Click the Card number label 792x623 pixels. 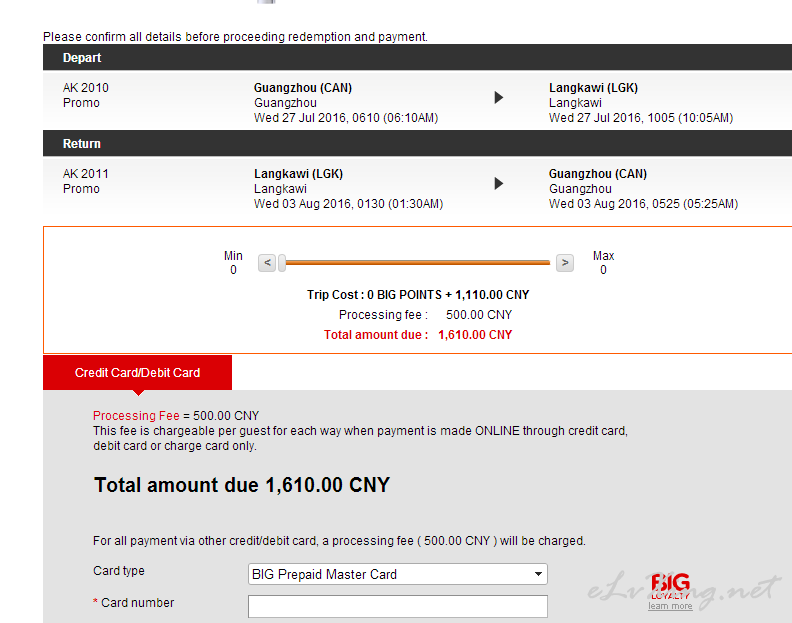coord(133,603)
